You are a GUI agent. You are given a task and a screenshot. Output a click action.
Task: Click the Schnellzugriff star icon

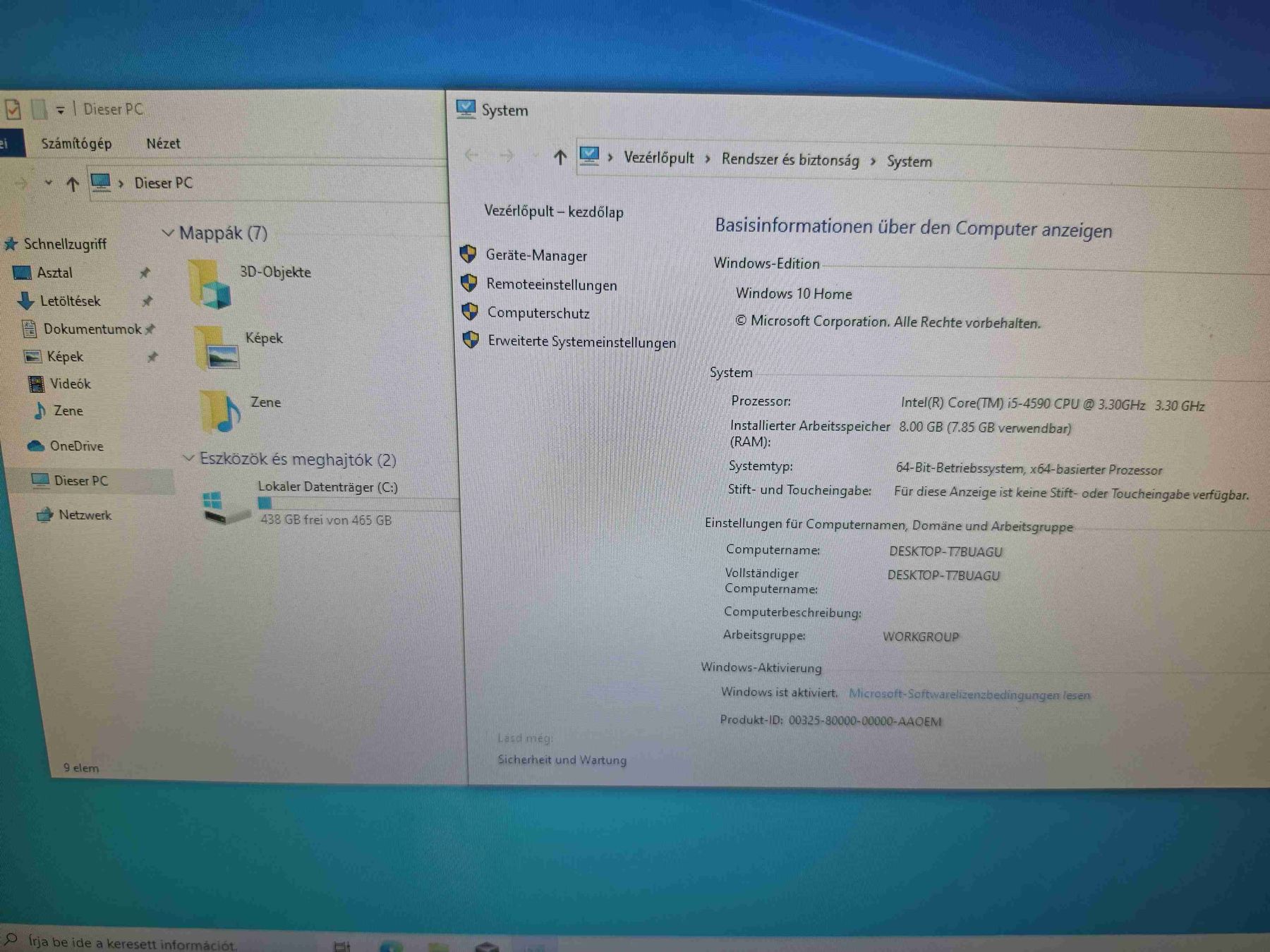(11, 244)
